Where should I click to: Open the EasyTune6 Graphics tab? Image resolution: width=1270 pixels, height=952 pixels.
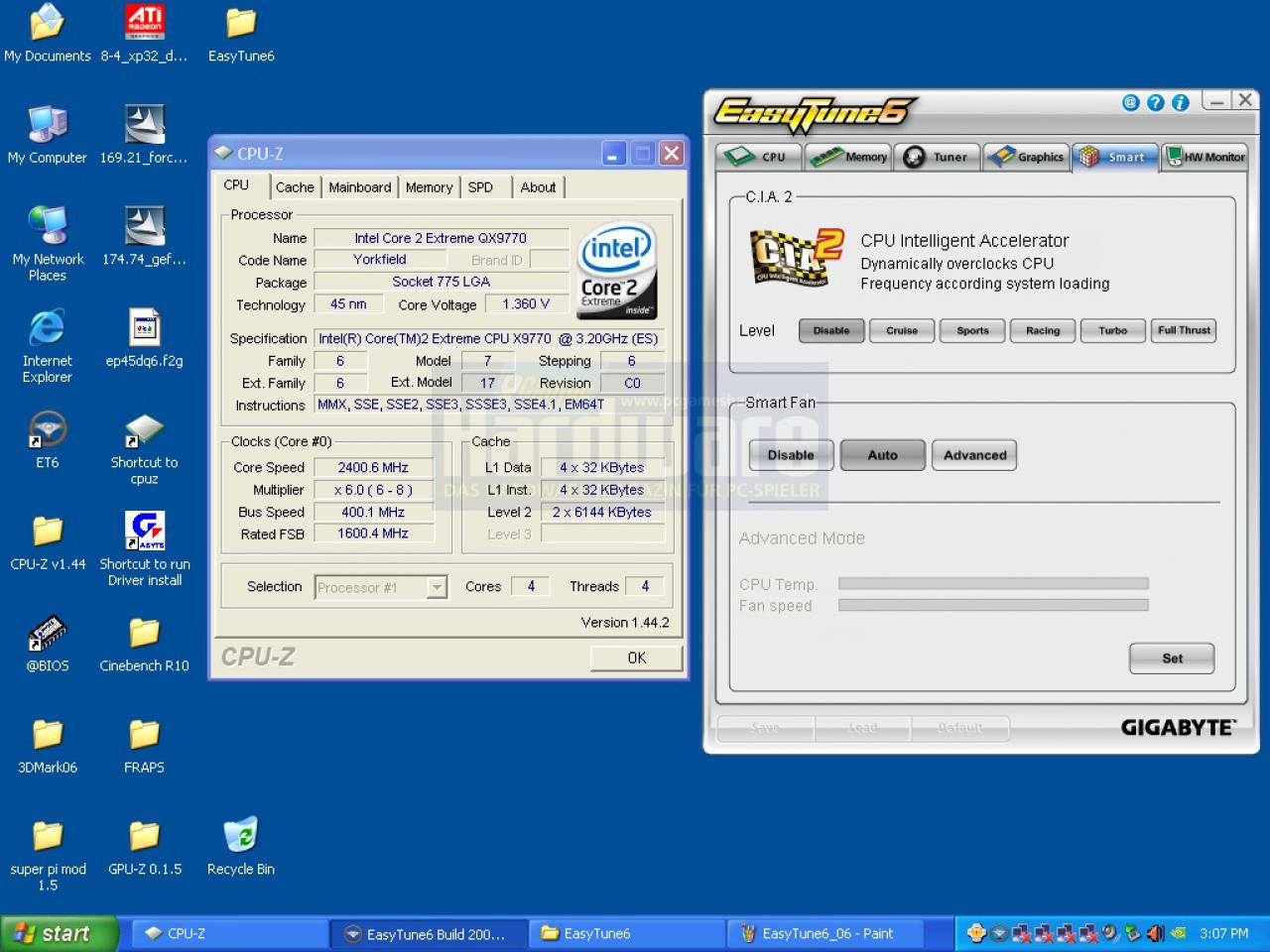coord(1027,157)
